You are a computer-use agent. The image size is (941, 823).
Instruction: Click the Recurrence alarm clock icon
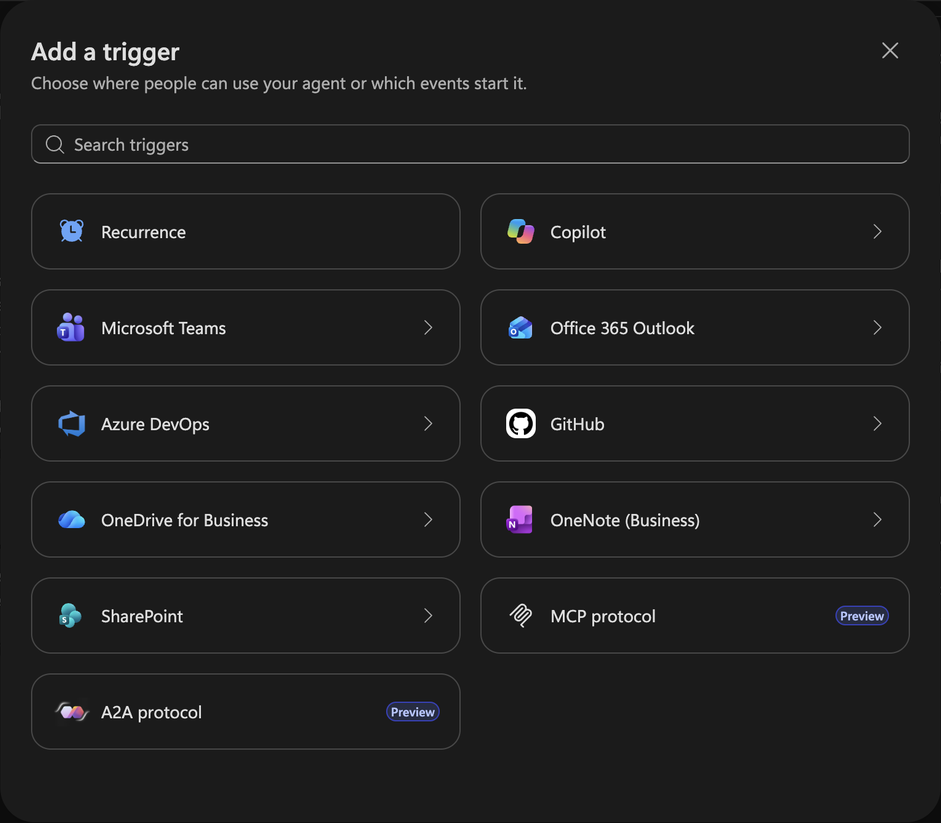coord(71,231)
